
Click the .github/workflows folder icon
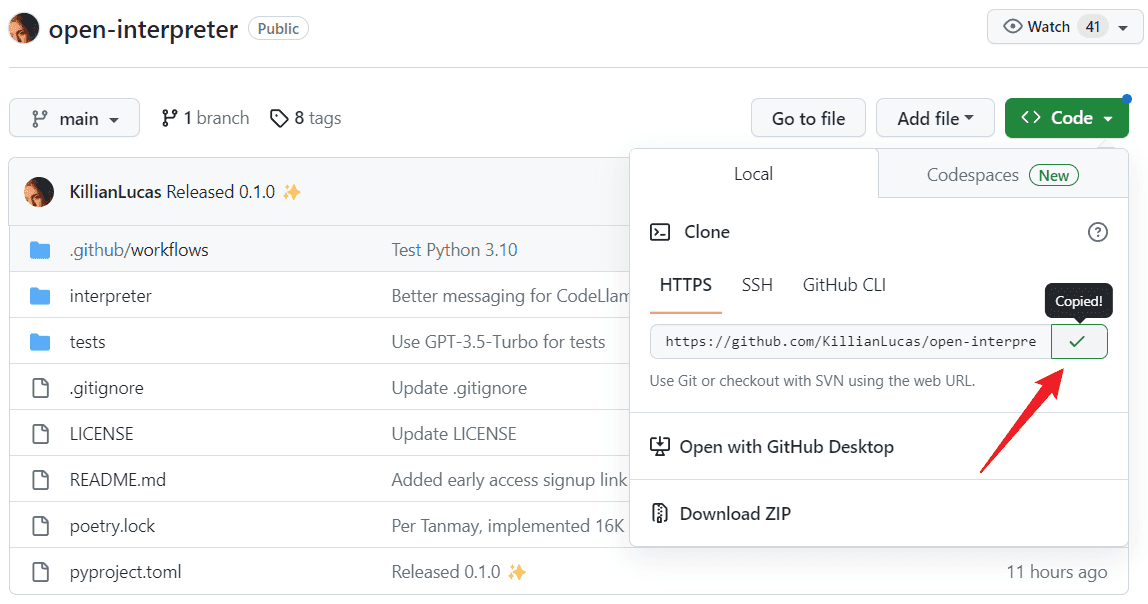click(x=40, y=250)
